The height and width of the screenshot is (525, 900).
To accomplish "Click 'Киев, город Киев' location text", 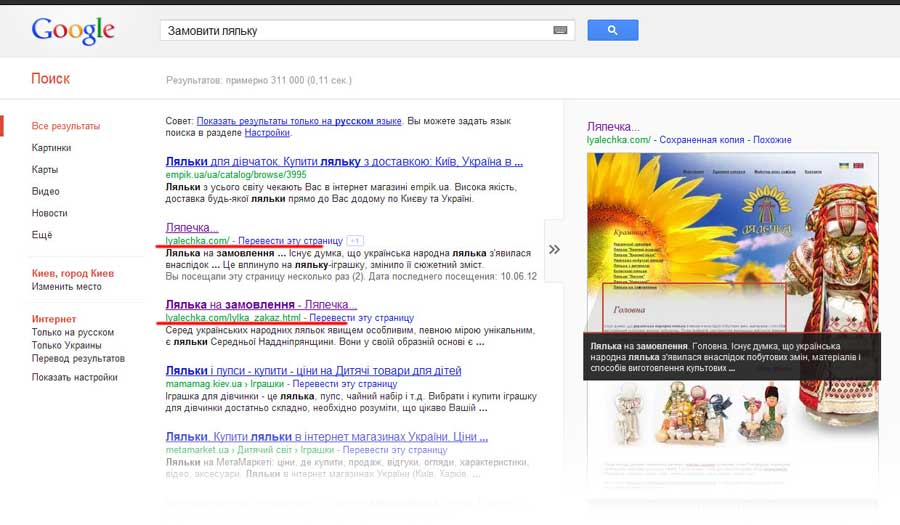I will [73, 273].
